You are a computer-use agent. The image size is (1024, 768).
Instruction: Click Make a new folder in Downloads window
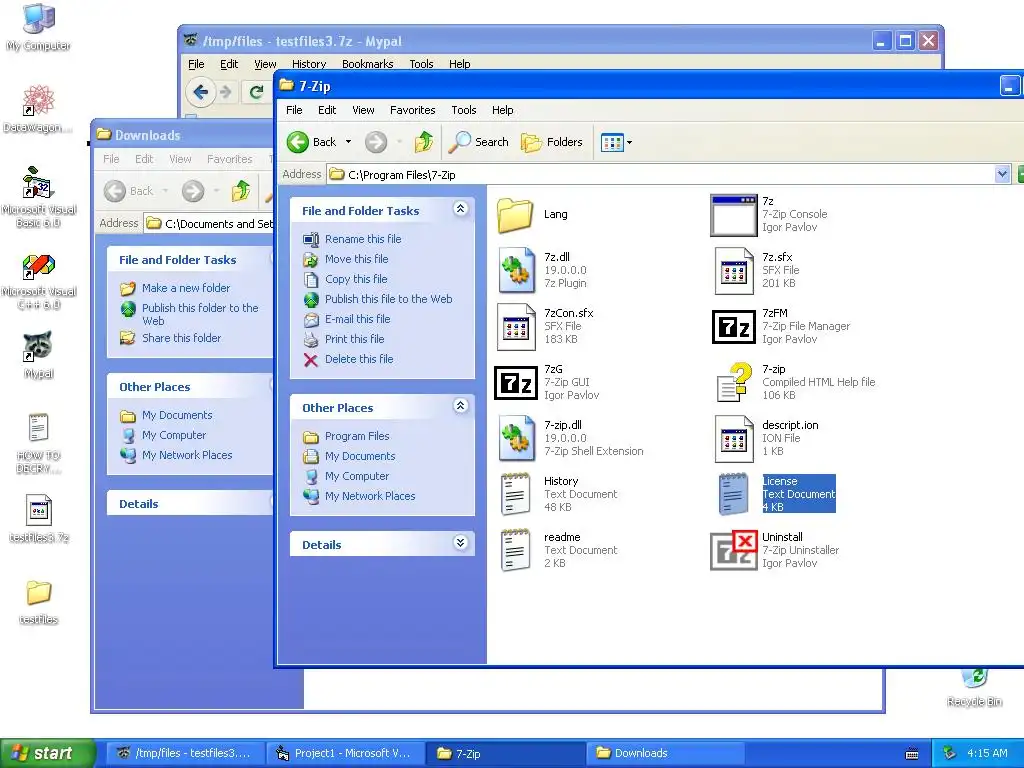[186, 288]
